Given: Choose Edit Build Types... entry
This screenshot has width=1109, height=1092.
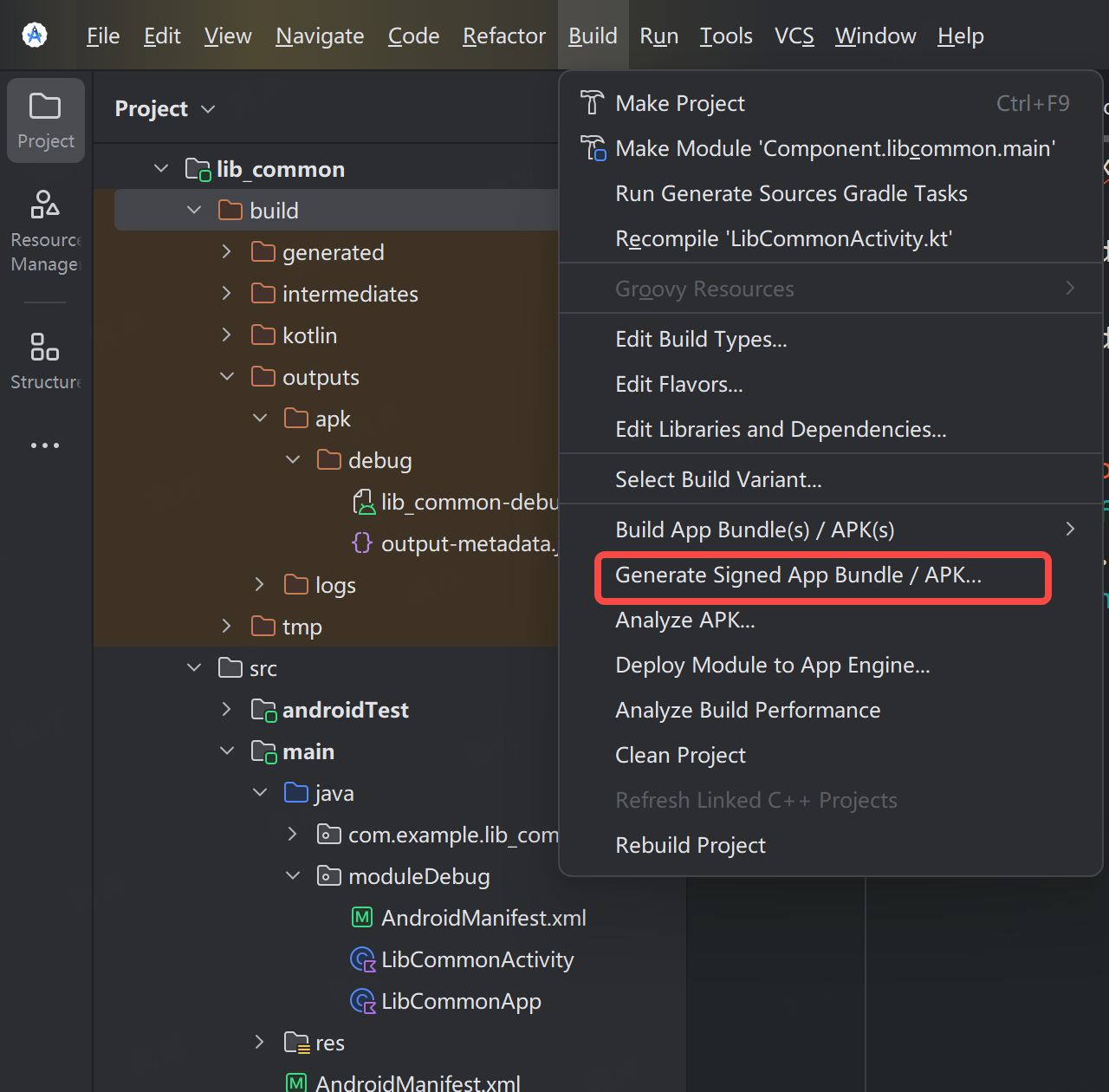Looking at the screenshot, I should coord(831,339).
